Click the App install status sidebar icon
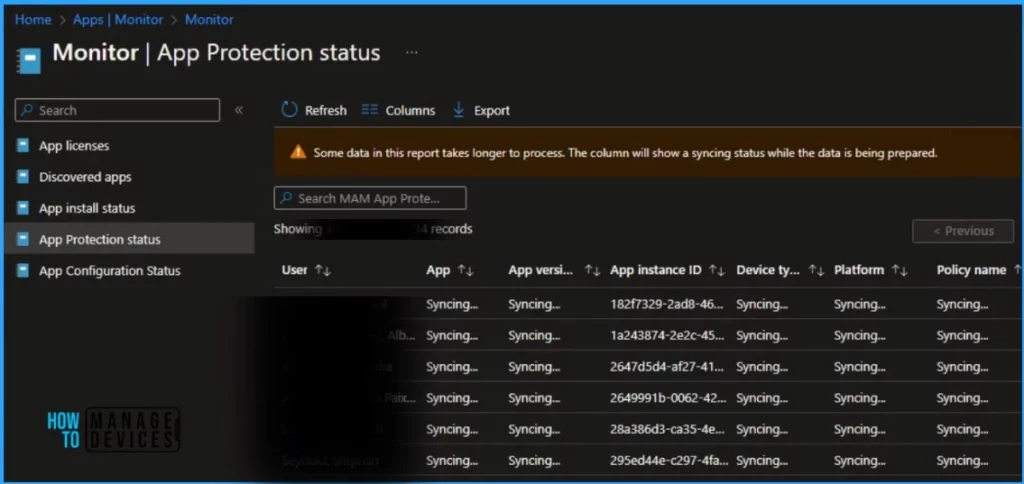This screenshot has width=1024, height=484. [x=23, y=208]
